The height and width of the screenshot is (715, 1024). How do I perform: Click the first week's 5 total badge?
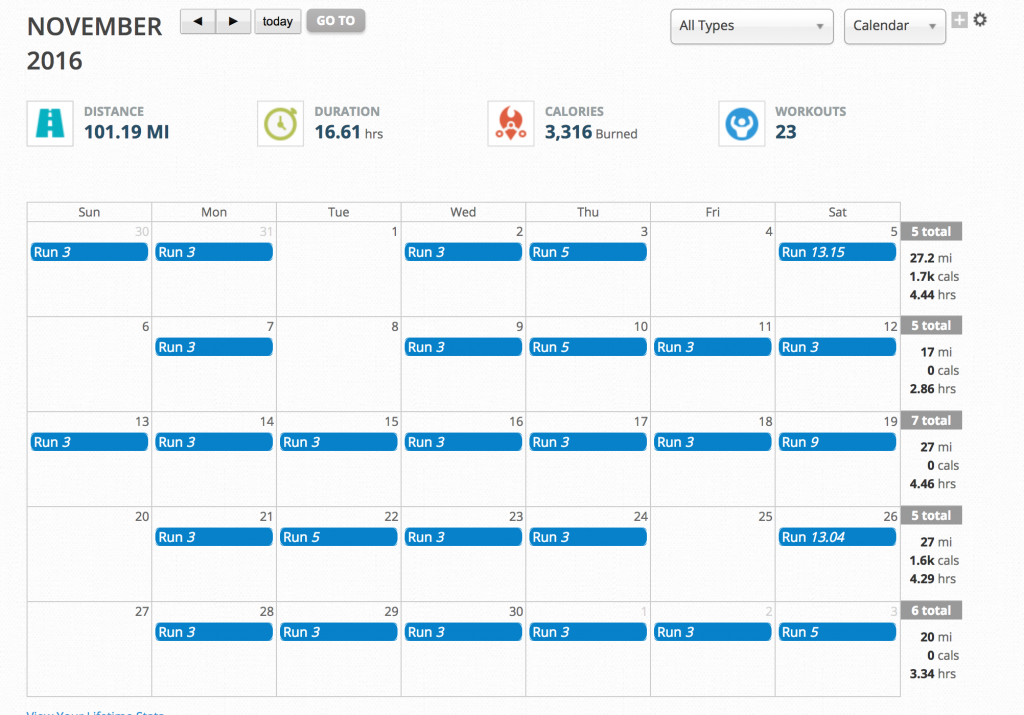pos(931,231)
